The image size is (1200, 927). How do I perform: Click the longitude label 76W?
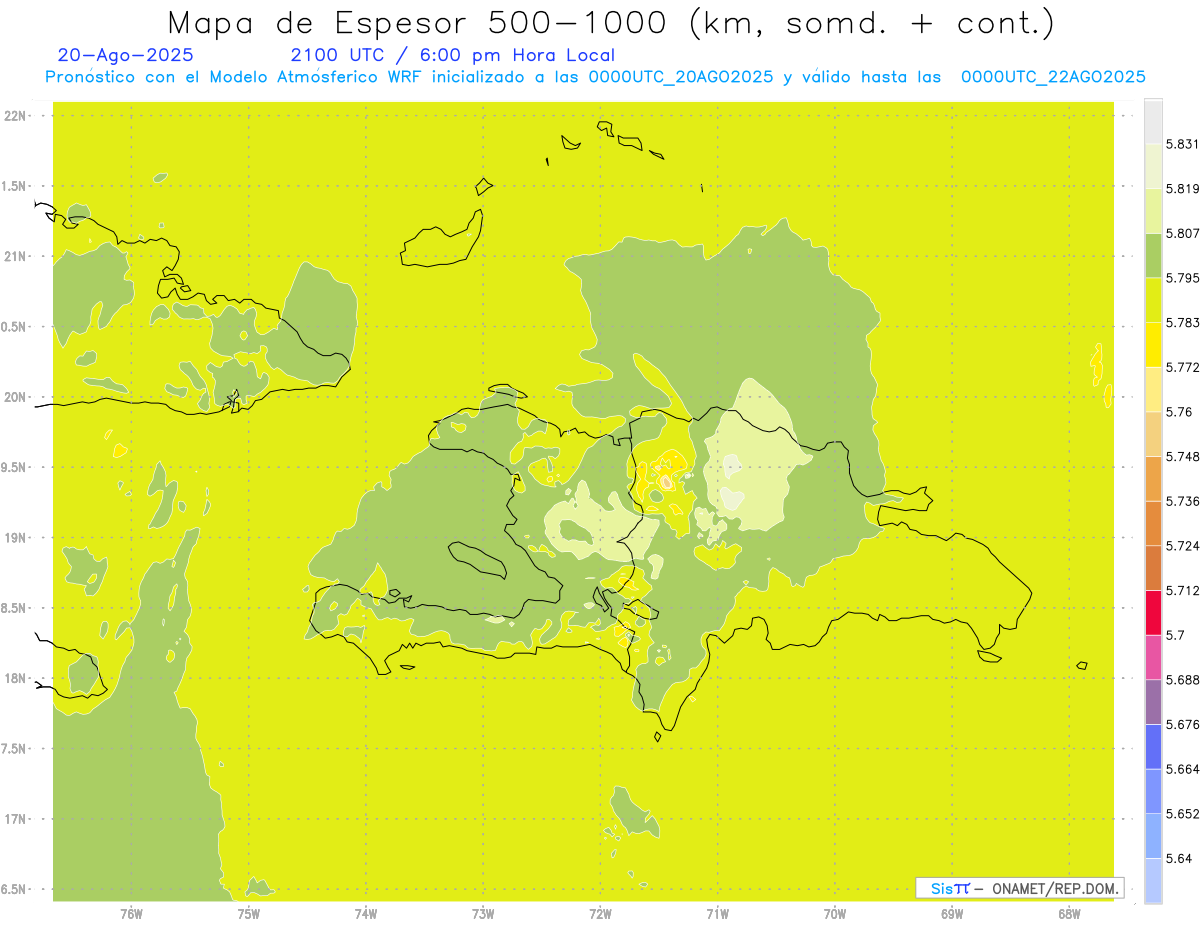click(131, 913)
